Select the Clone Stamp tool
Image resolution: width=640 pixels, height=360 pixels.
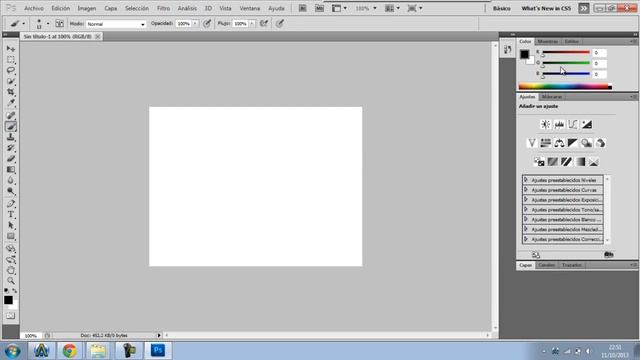tap(11, 137)
